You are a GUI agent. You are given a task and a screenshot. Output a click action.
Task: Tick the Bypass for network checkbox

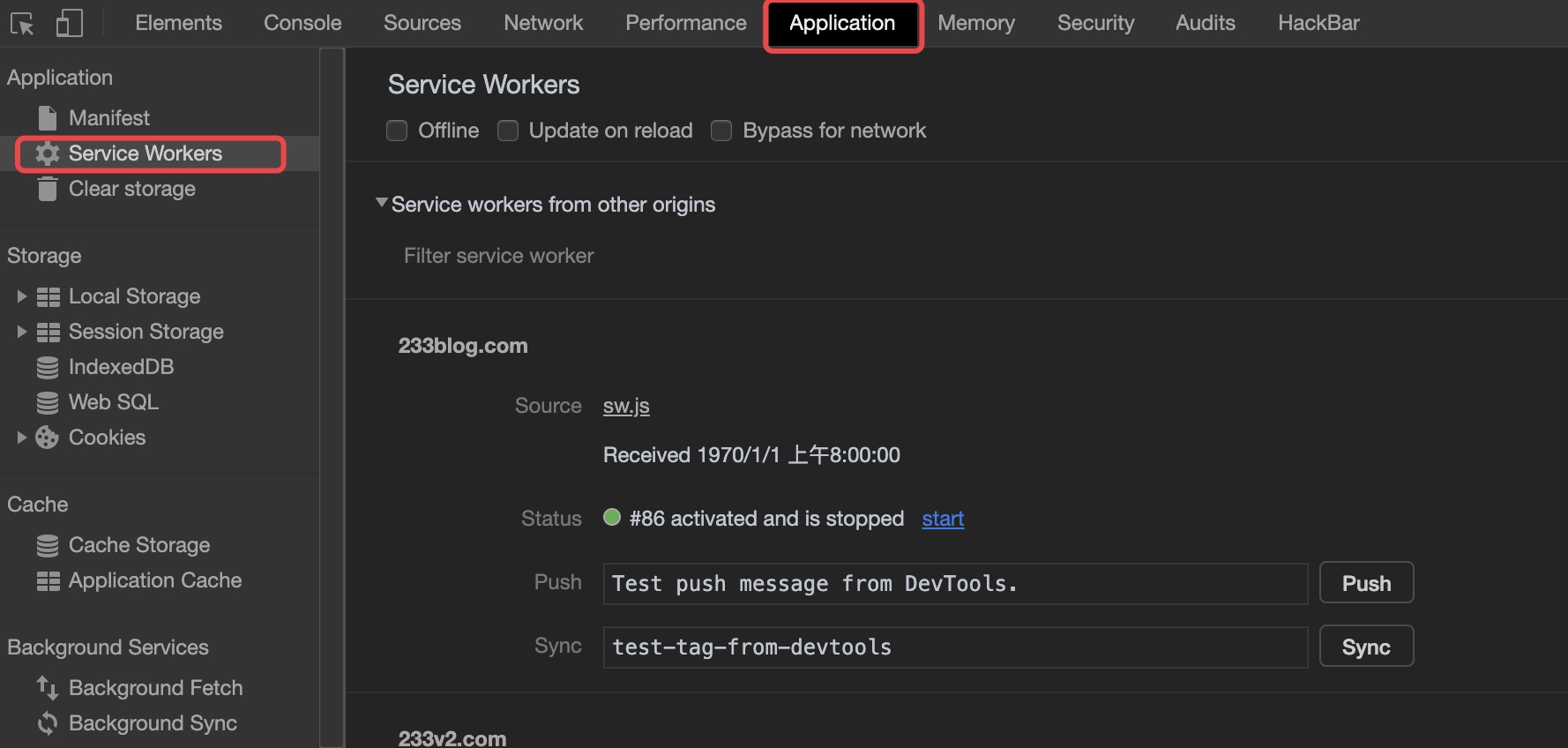pyautogui.click(x=721, y=131)
